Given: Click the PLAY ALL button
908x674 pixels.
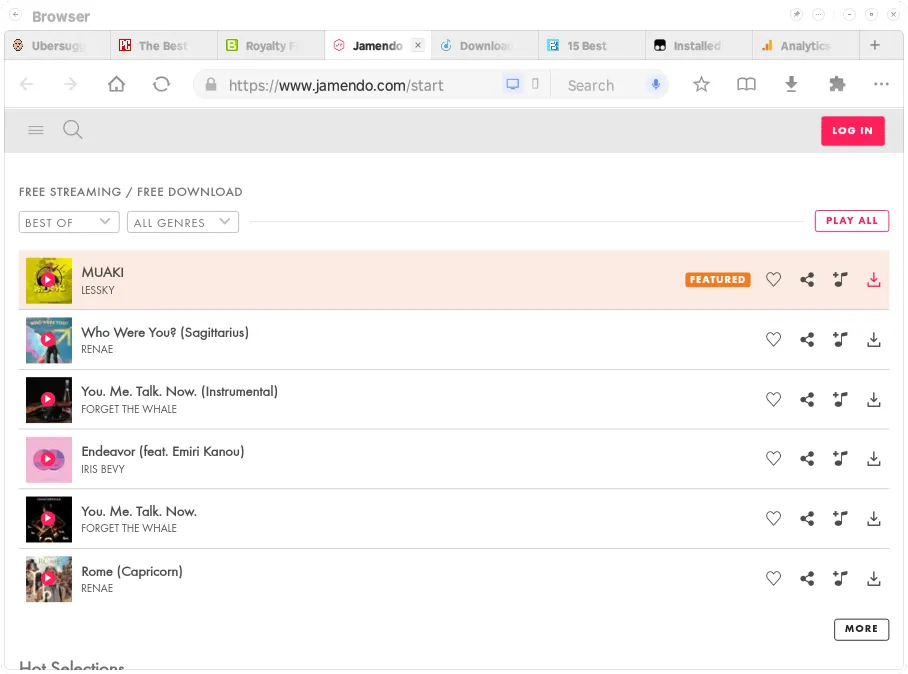Looking at the screenshot, I should click(x=851, y=221).
